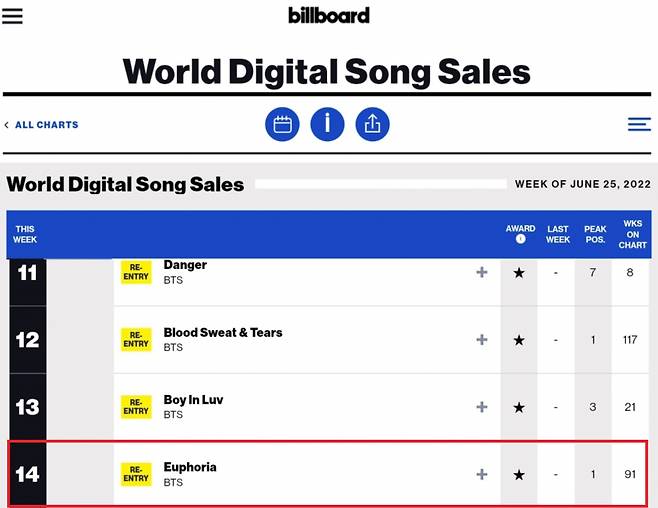The width and height of the screenshot is (658, 508).
Task: Click the share chart icon
Action: 372,124
